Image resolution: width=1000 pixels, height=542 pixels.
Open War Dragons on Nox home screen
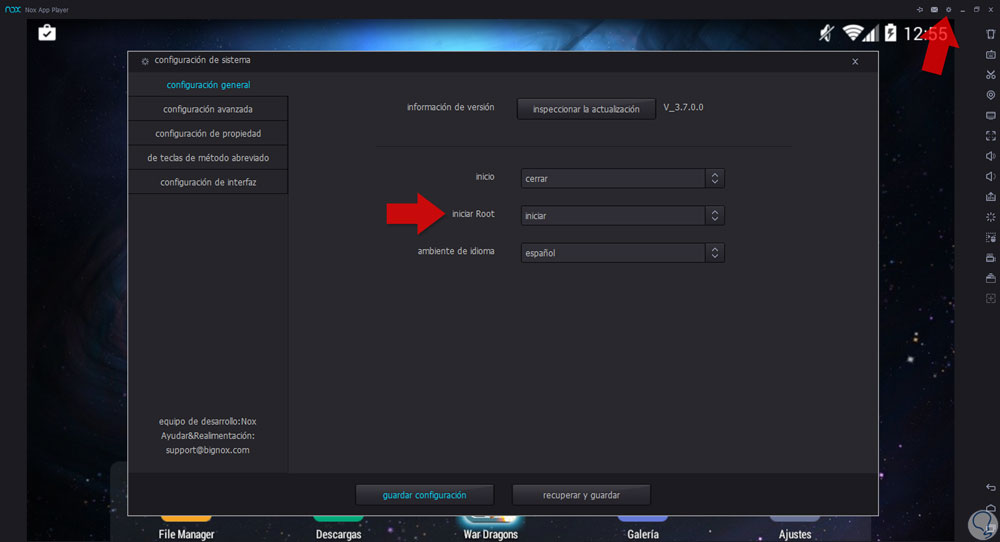[x=490, y=526]
